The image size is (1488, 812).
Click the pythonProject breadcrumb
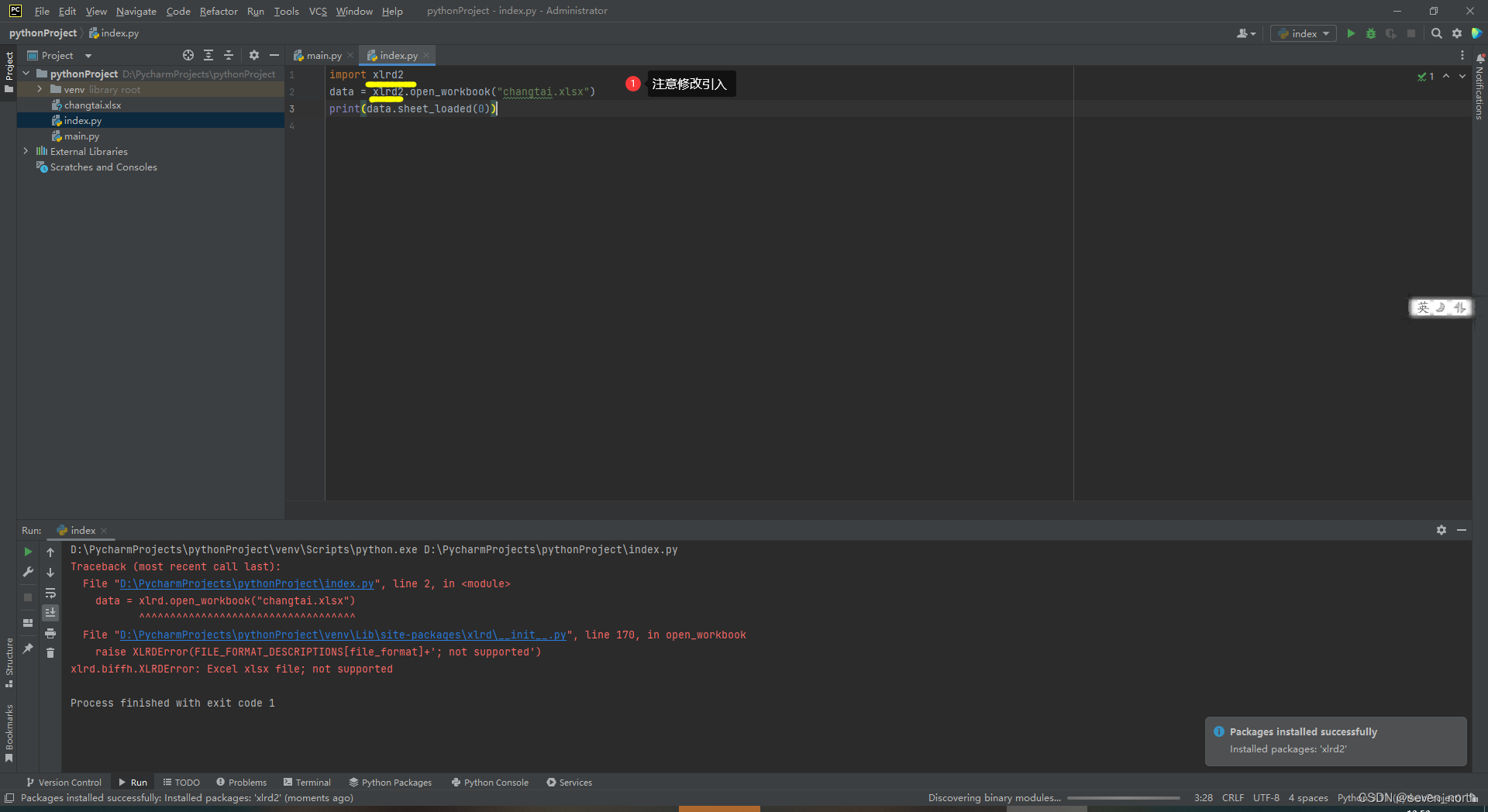tap(43, 33)
